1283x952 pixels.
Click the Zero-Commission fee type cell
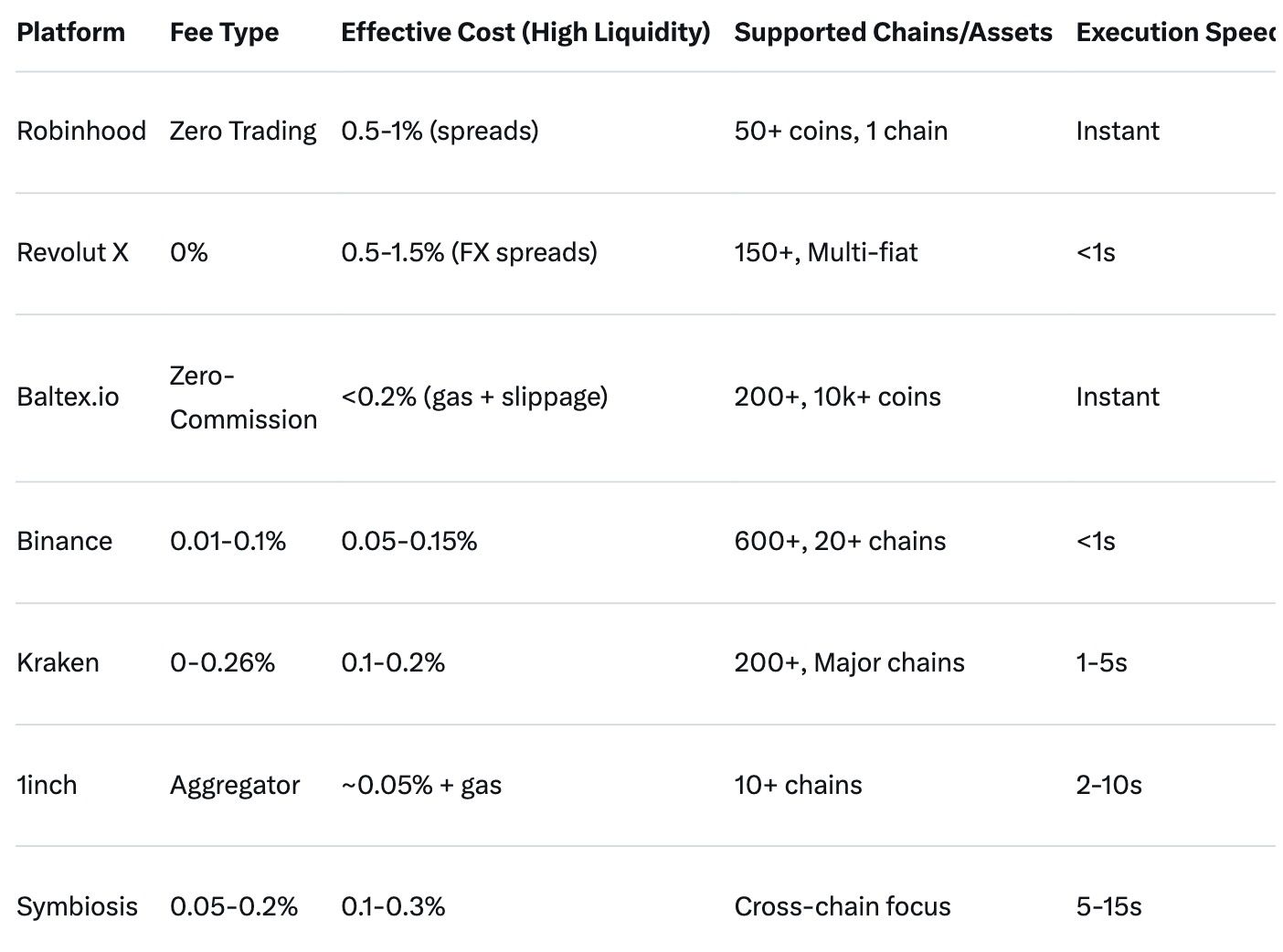coord(243,397)
